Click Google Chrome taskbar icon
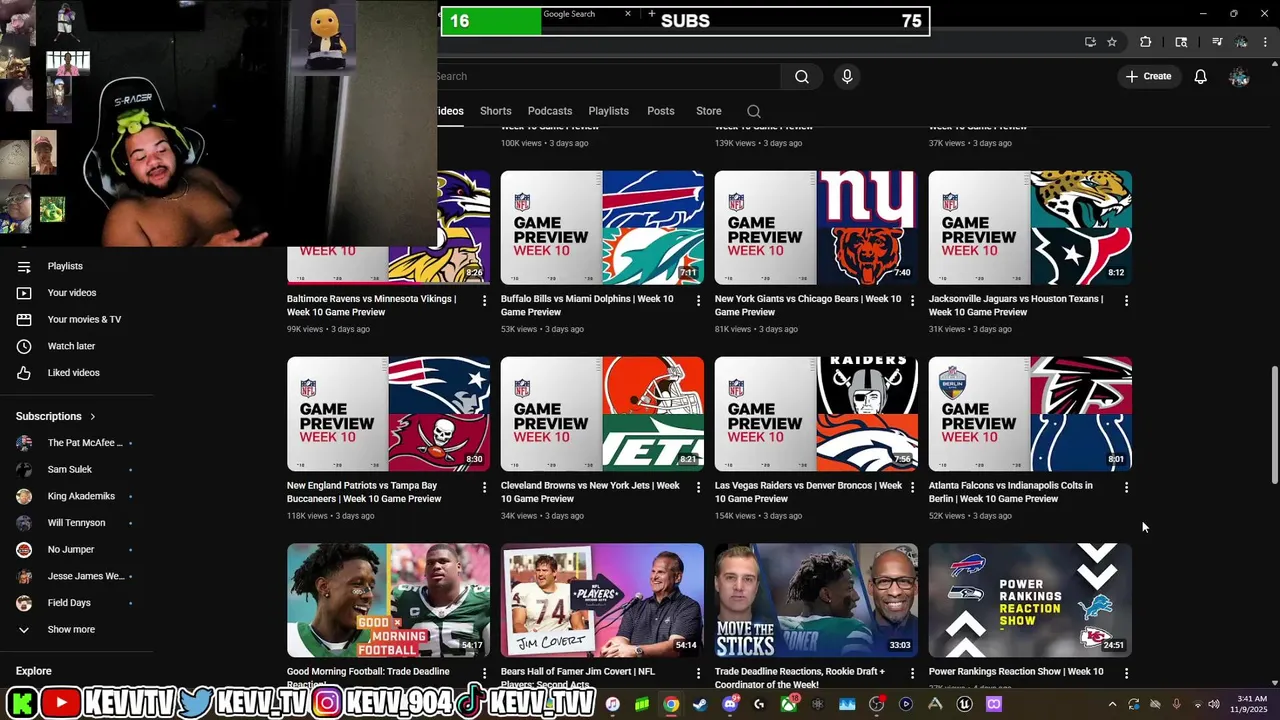The width and height of the screenshot is (1280, 720). coord(671,704)
